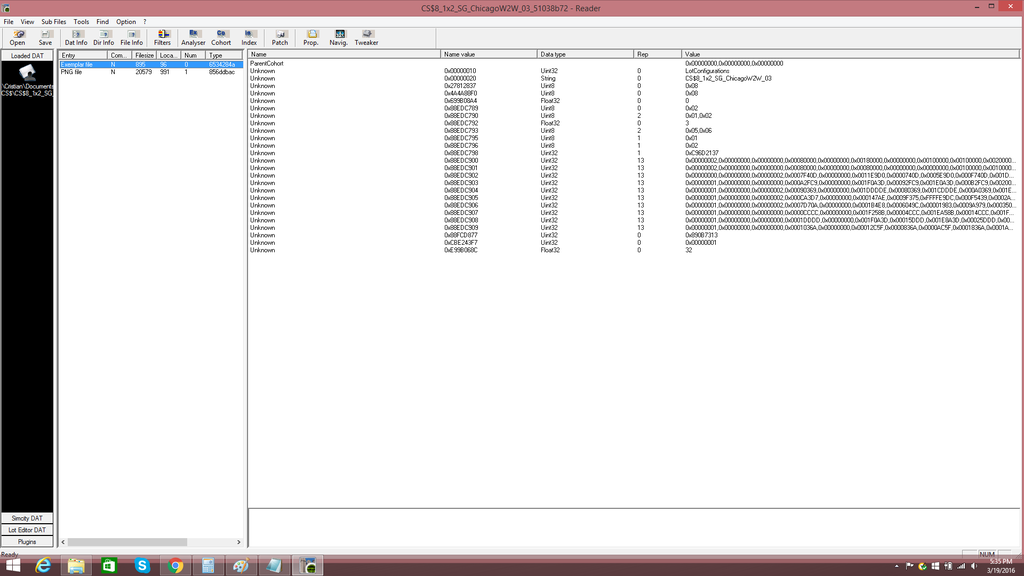Select the 0x88EDC900 property row

[x=633, y=160]
